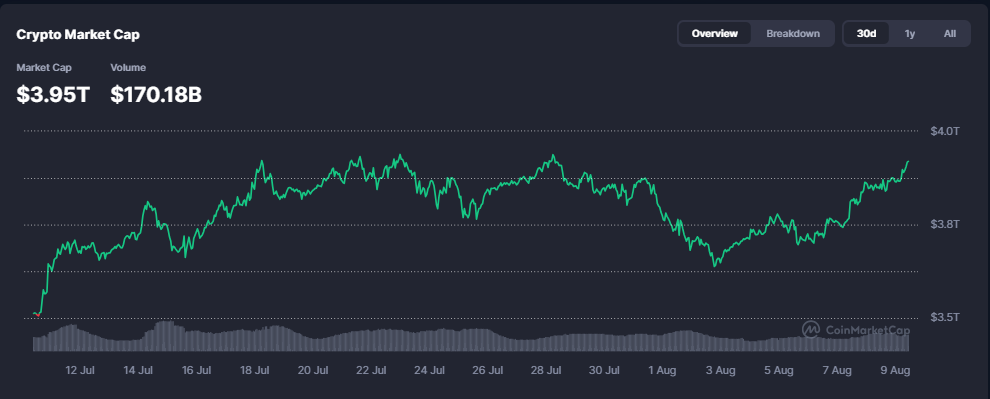Click the 20 Jul date label
This screenshot has width=990, height=399.
coord(313,371)
